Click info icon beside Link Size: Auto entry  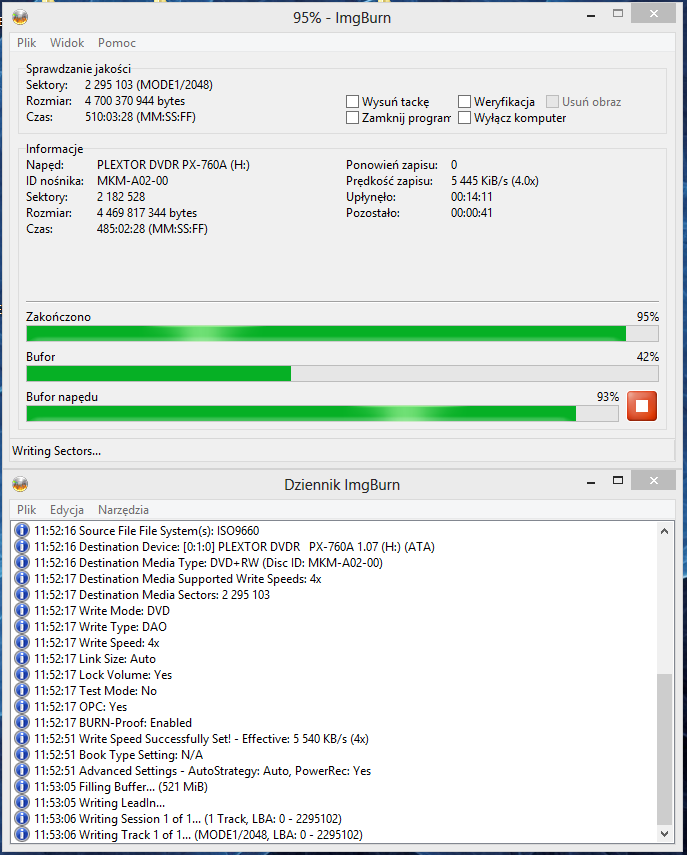point(22,658)
